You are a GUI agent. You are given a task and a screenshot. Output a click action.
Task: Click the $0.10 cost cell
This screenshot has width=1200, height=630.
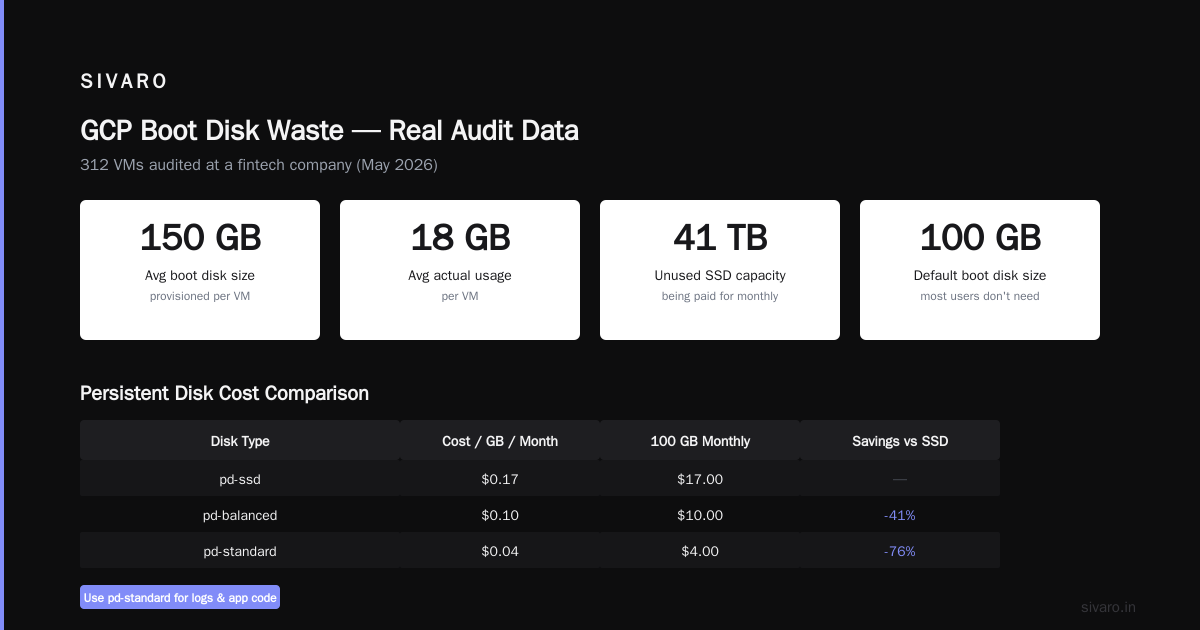click(500, 515)
